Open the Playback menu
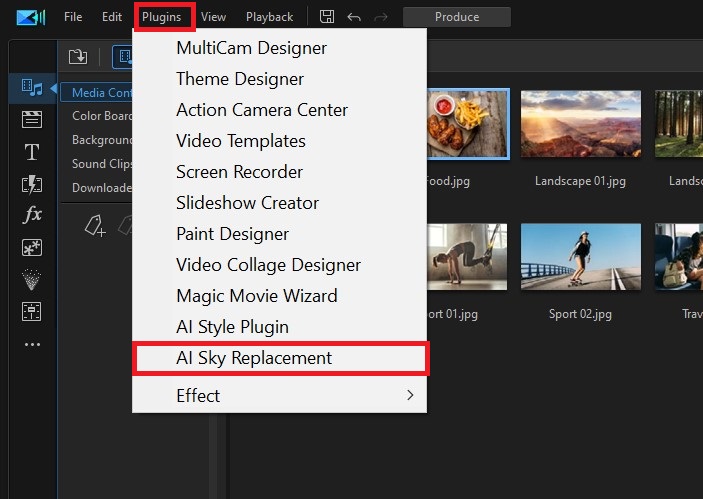The image size is (703, 499). tap(270, 16)
